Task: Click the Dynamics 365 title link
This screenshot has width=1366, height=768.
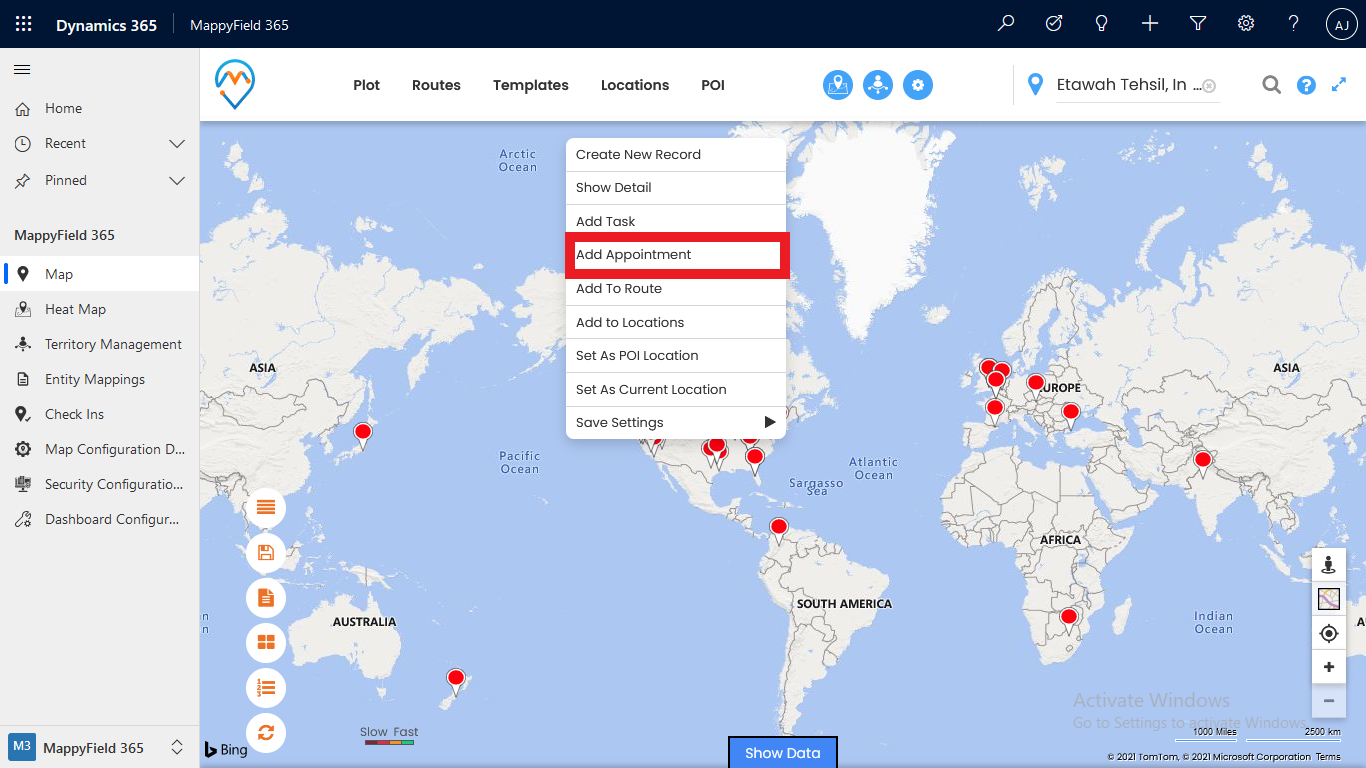Action: [106, 25]
